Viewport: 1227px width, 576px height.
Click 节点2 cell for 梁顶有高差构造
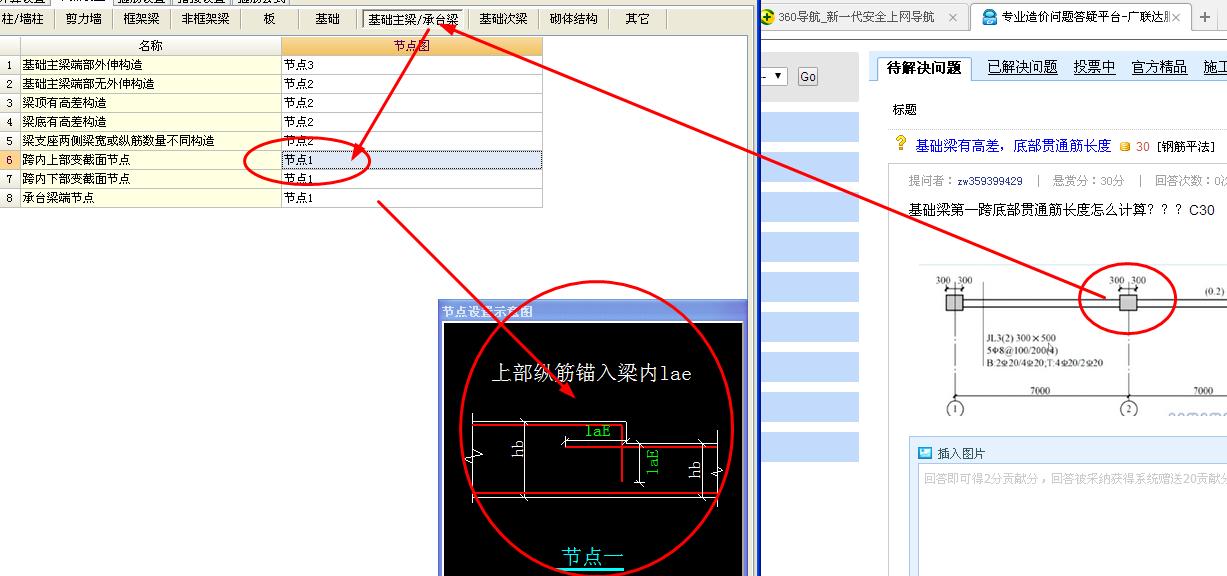(x=412, y=103)
